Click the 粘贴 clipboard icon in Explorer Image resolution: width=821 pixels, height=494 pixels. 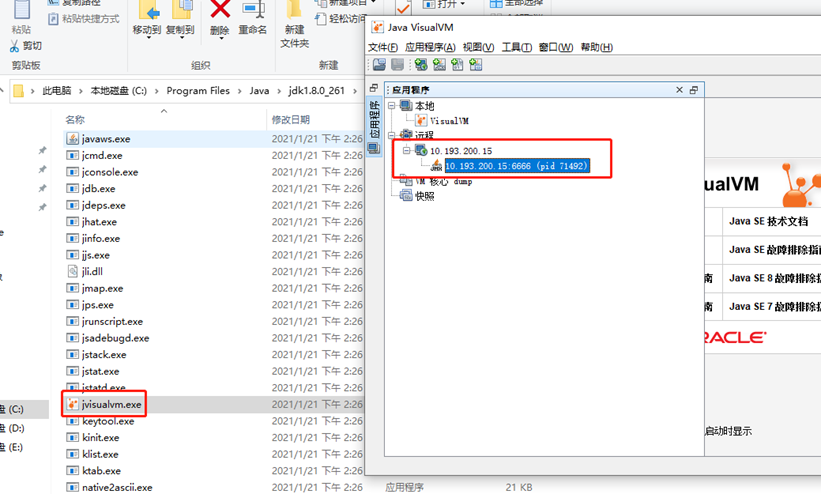point(21,9)
